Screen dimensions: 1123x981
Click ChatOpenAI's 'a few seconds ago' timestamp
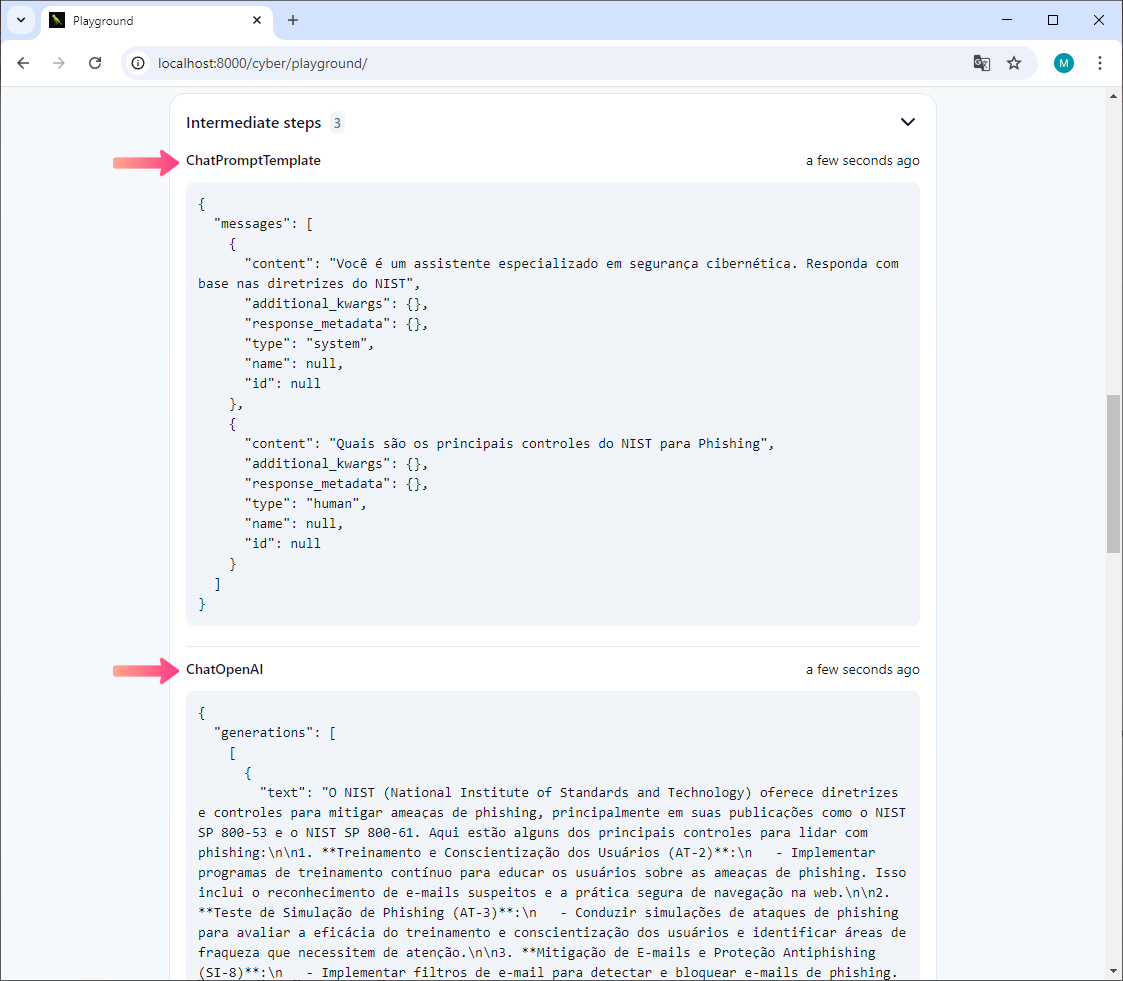[862, 670]
